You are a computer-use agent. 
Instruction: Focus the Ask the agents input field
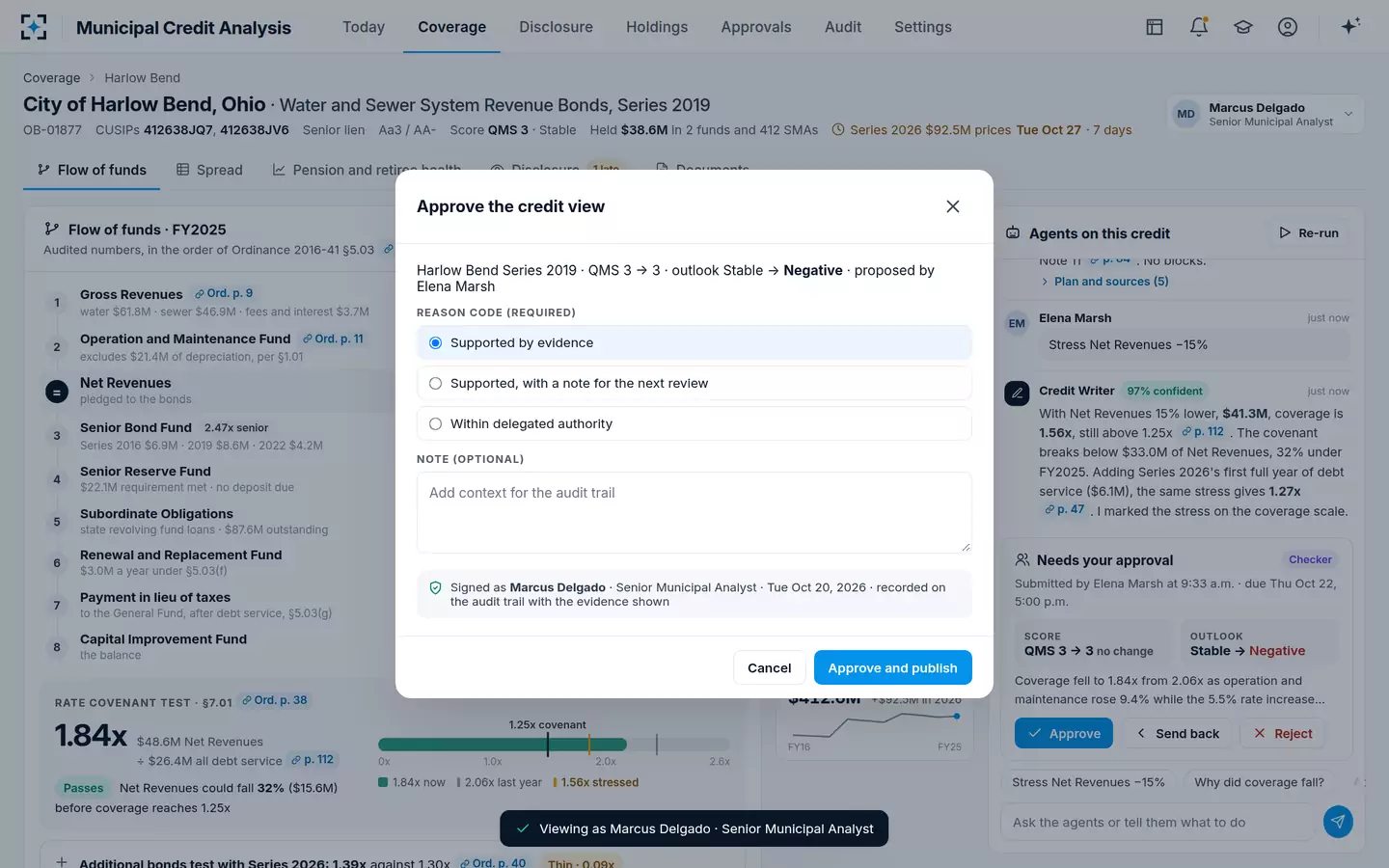coord(1158,823)
